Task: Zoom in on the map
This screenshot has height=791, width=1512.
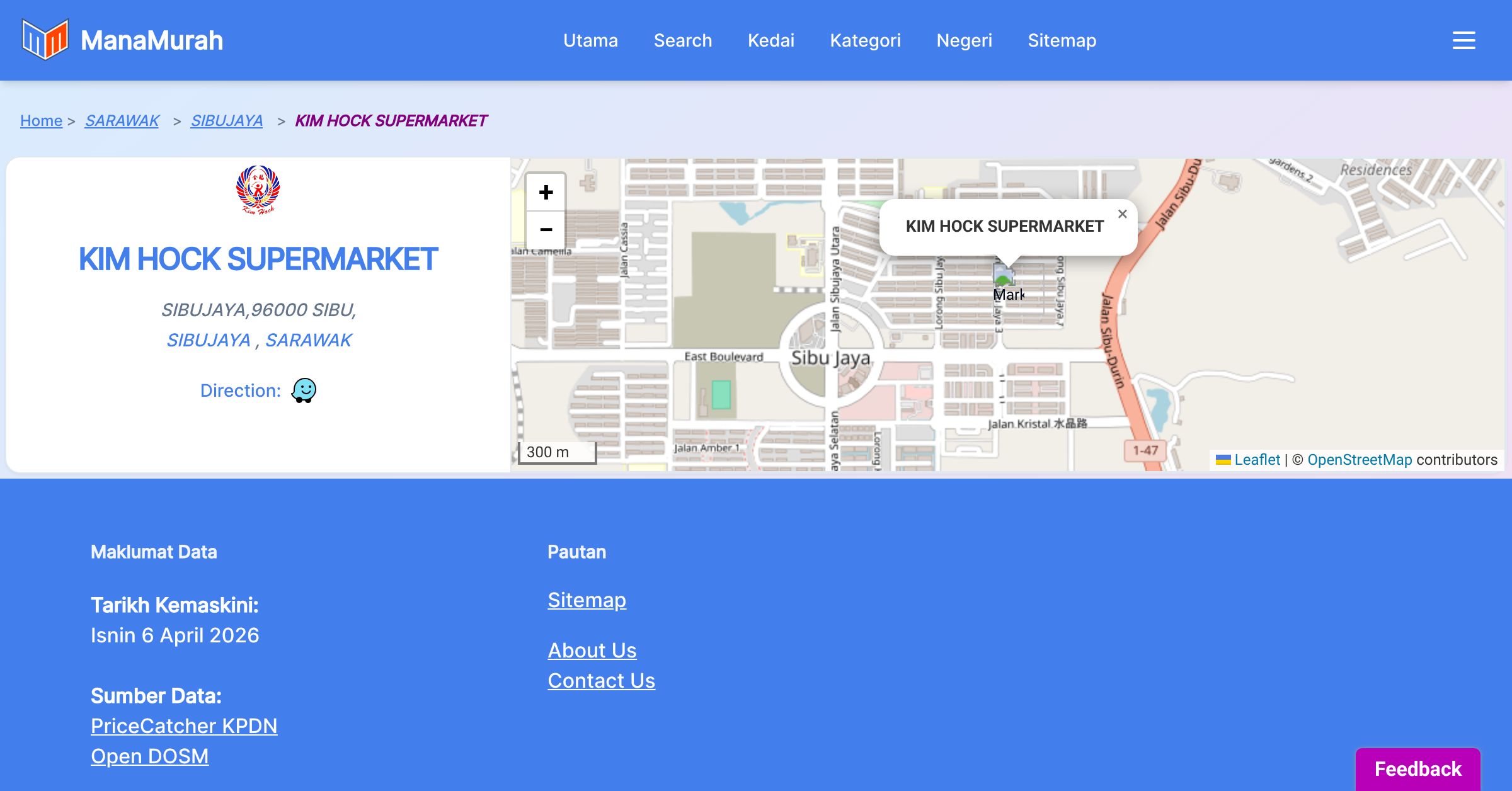Action: pos(546,193)
